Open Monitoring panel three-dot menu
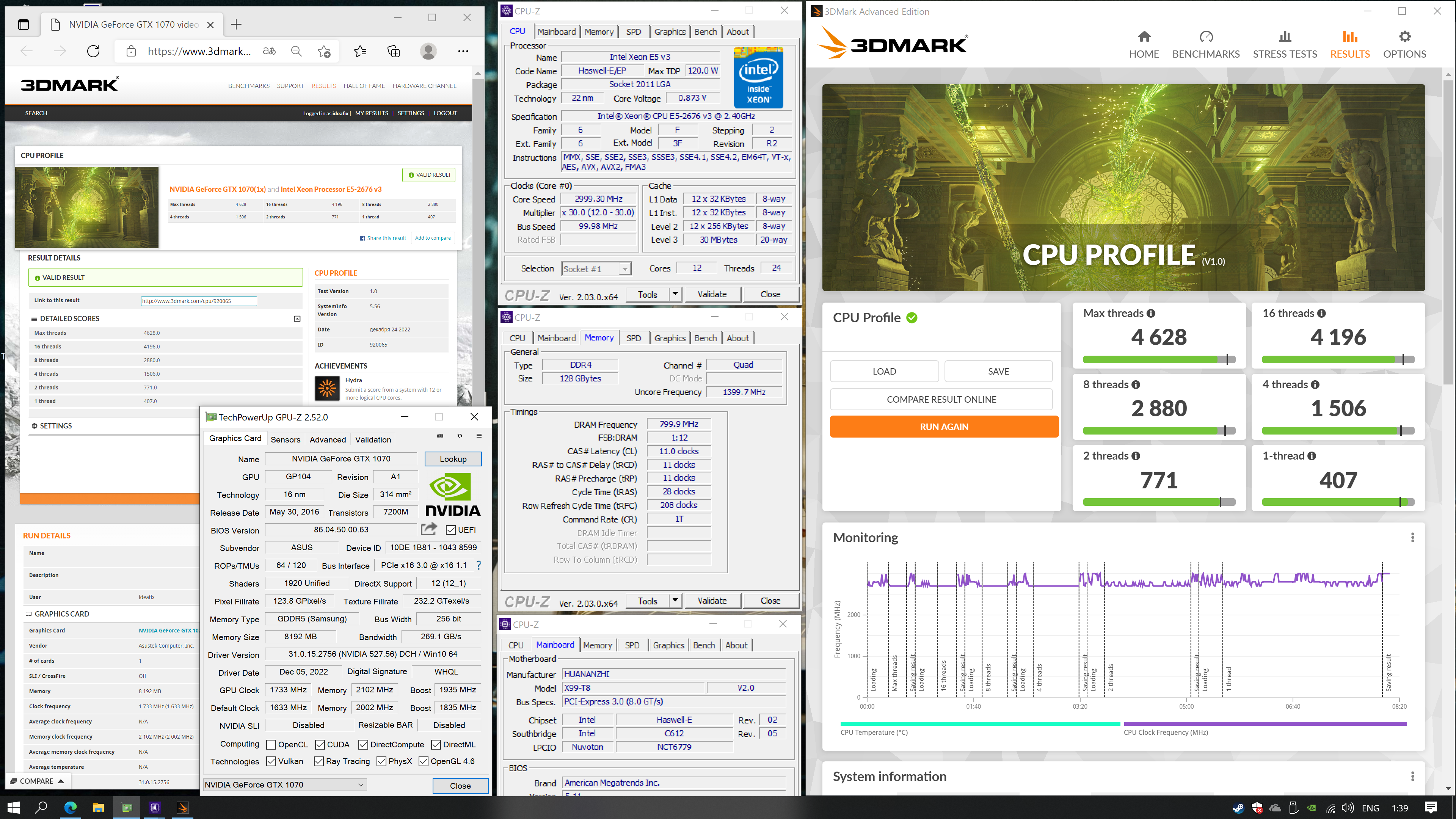Screen dimensions: 1456x819 [x=1412, y=538]
